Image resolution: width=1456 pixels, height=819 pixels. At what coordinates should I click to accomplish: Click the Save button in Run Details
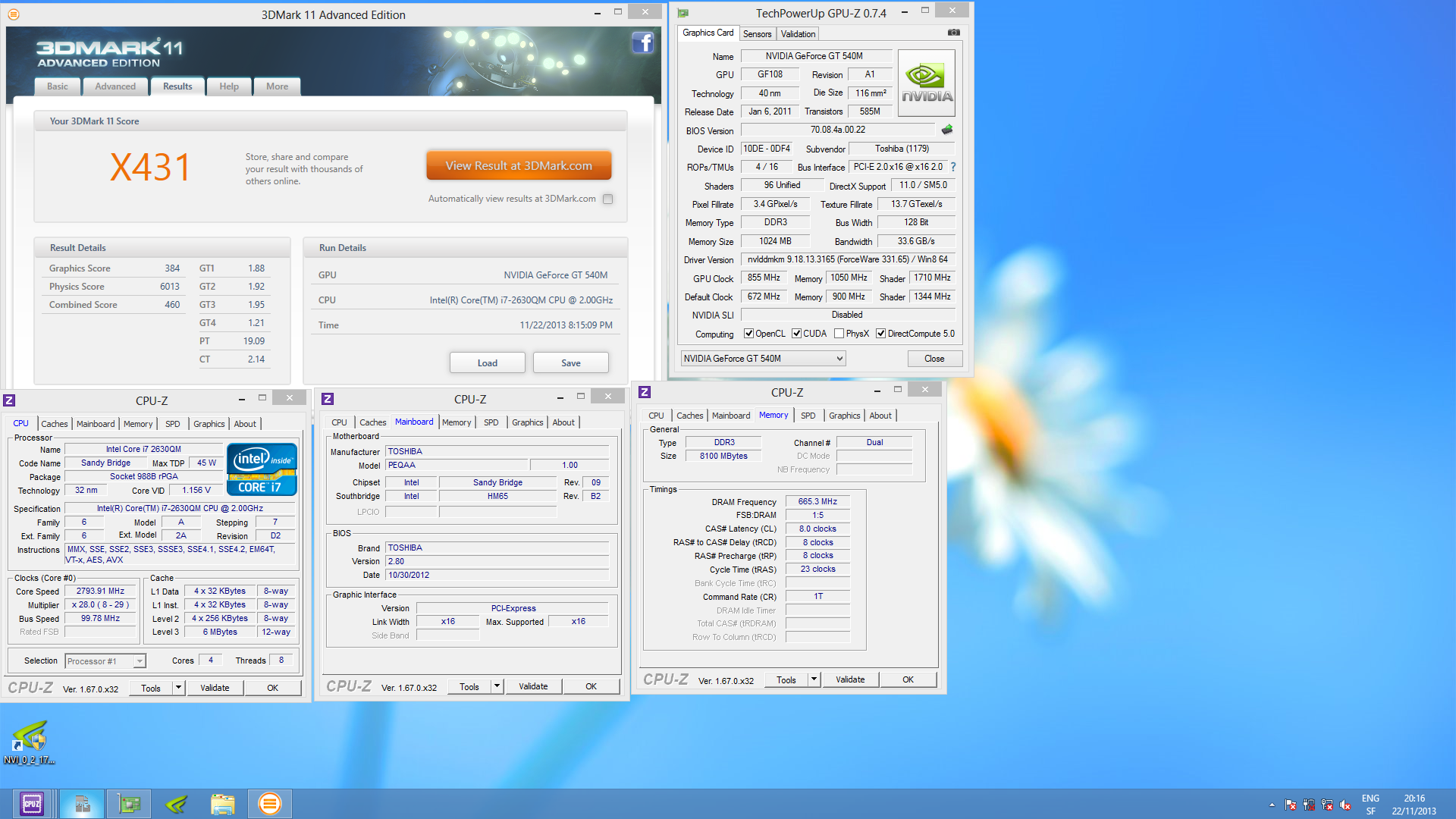click(x=571, y=362)
